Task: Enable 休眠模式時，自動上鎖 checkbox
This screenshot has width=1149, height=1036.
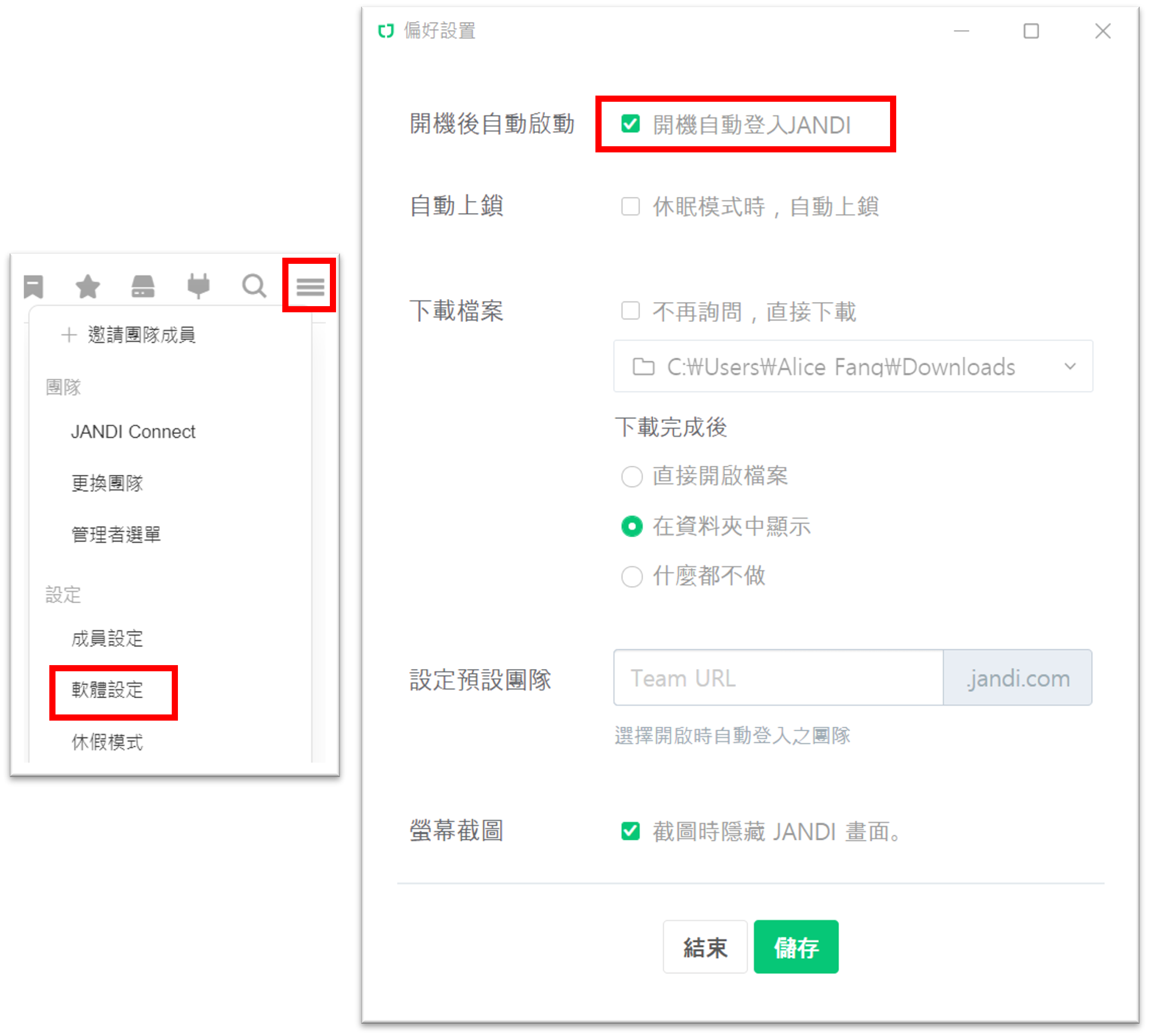Action: pyautogui.click(x=630, y=206)
